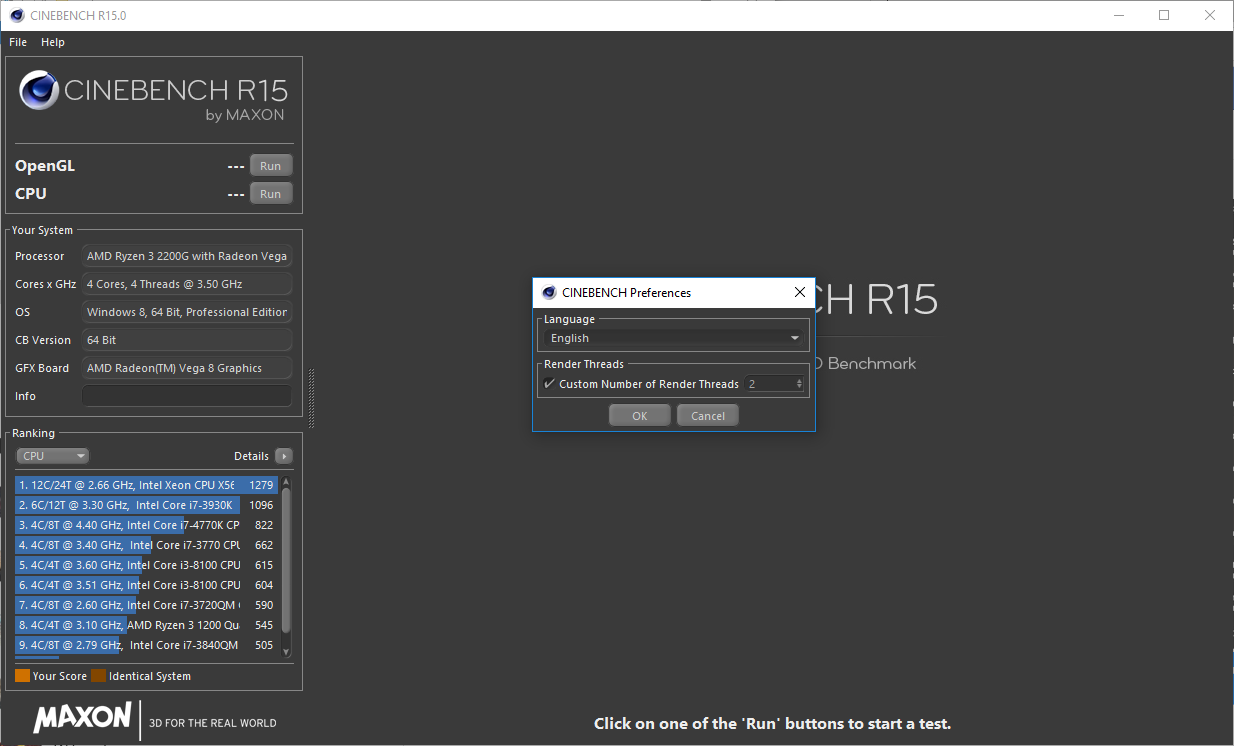The height and width of the screenshot is (746, 1234).
Task: Select ranking row 7 Core i7-3720QM
Action: pos(146,605)
